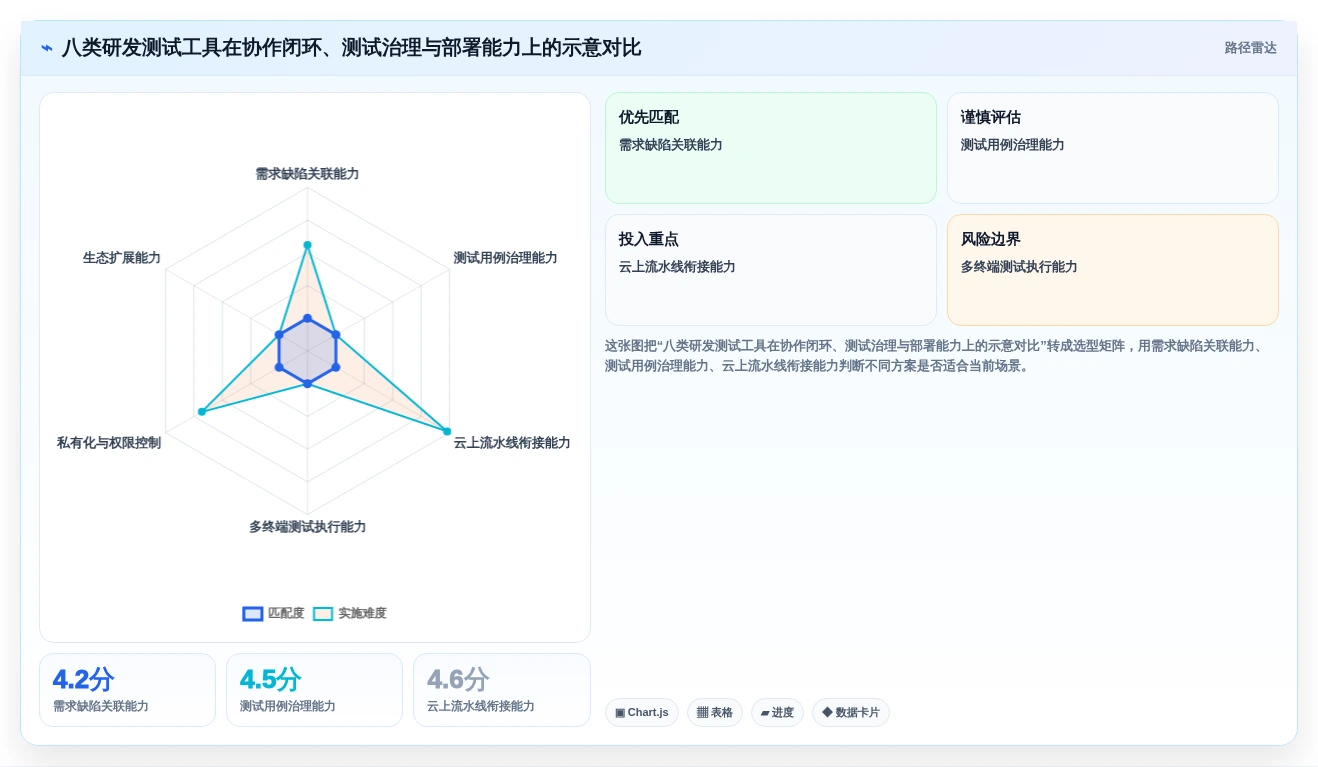
Task: Open the 风险边界 card
Action: click(x=1113, y=270)
